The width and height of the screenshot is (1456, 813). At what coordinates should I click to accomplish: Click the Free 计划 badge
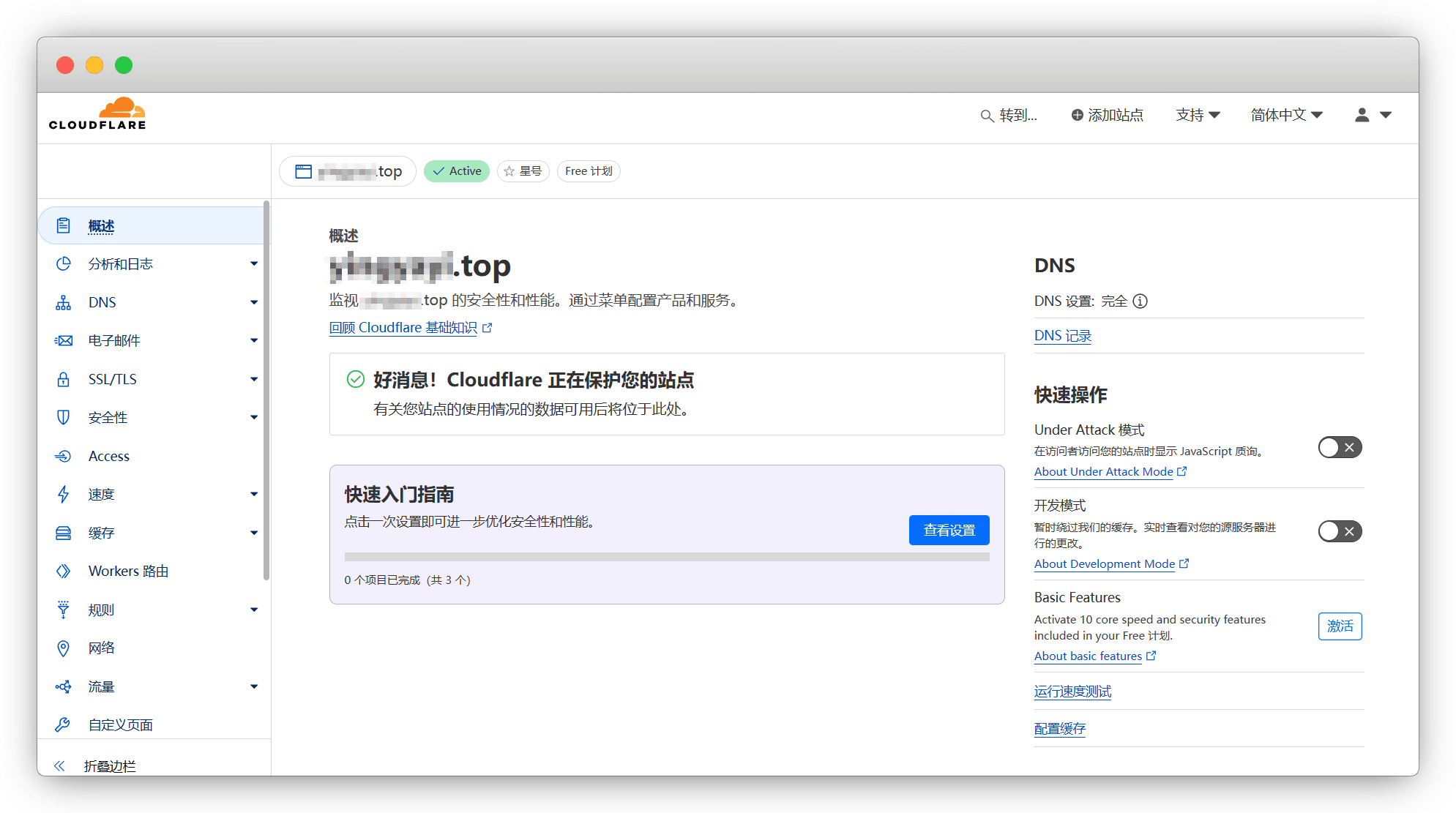click(x=589, y=171)
